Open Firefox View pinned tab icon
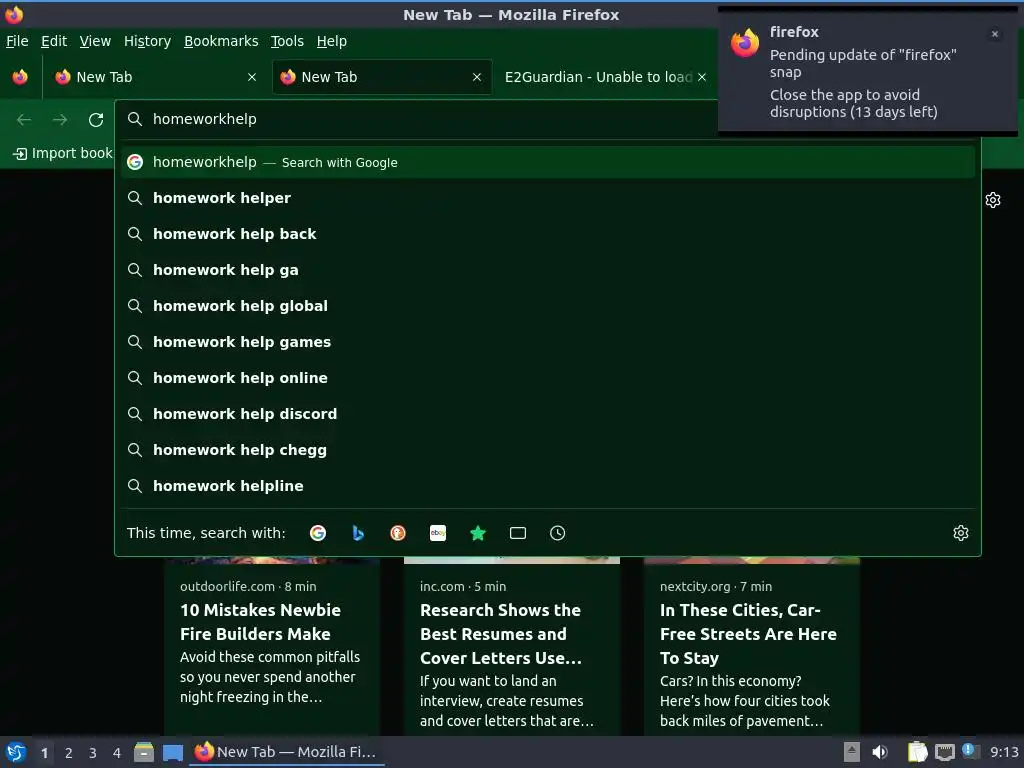 20,77
